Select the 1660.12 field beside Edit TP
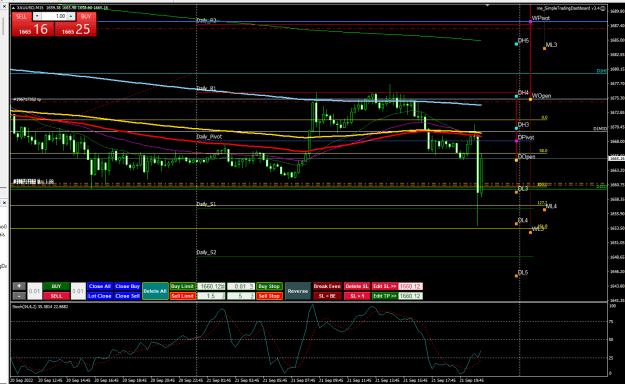 (x=410, y=296)
